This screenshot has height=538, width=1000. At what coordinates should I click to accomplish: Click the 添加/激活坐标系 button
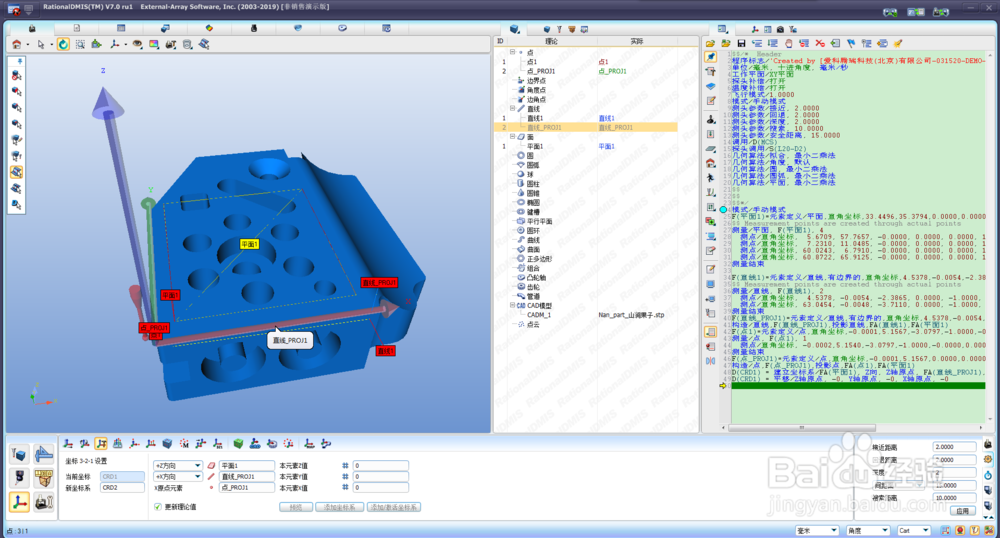(394, 507)
